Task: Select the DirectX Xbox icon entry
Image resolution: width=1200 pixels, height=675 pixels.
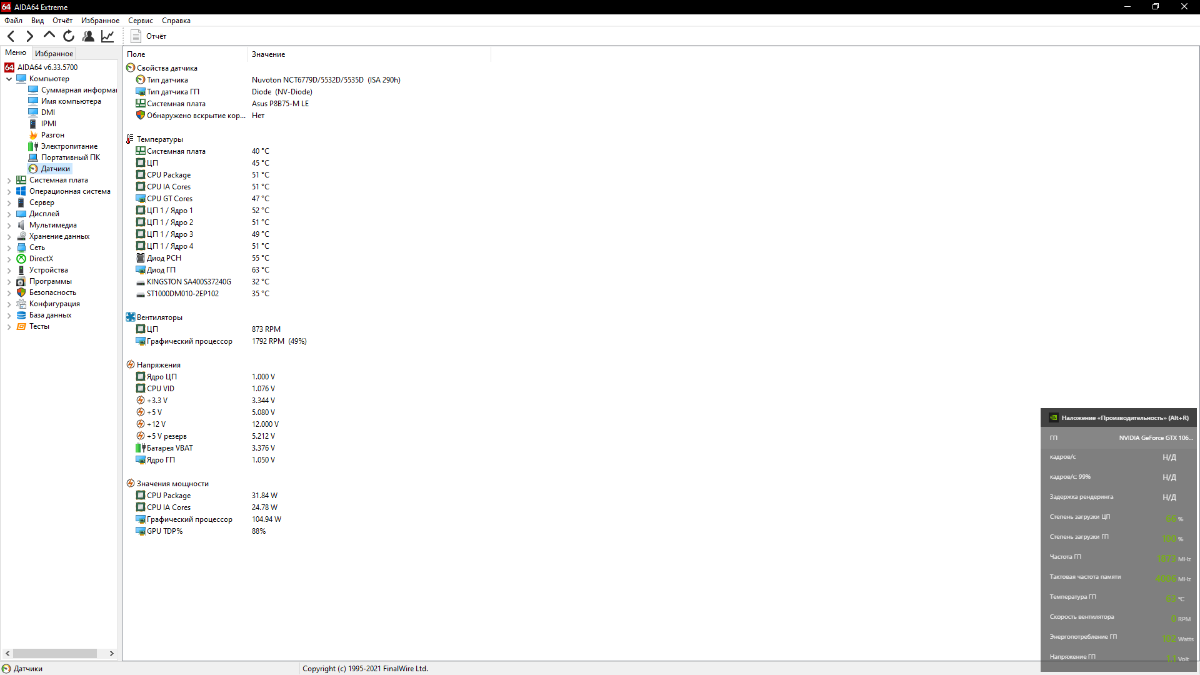Action: click(40, 259)
